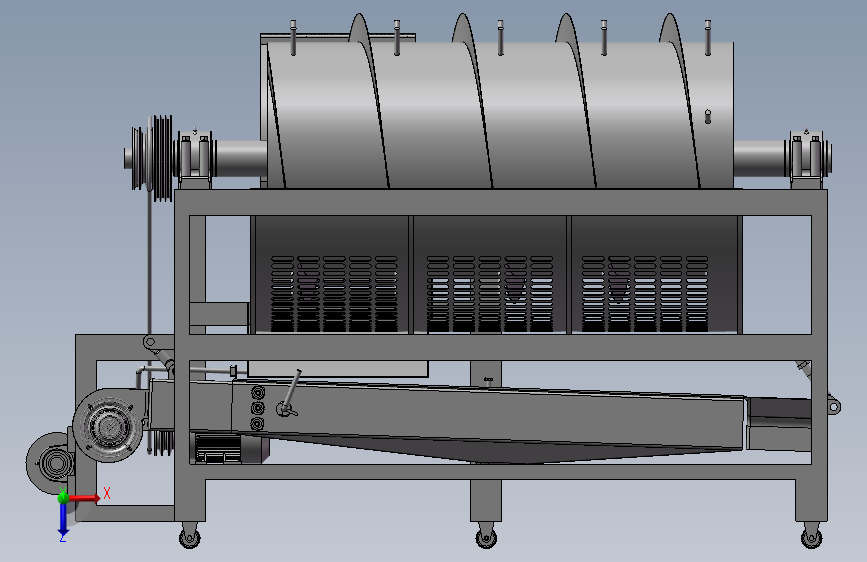The width and height of the screenshot is (867, 562).
Task: Select the right louvered vent panel
Action: (645, 294)
